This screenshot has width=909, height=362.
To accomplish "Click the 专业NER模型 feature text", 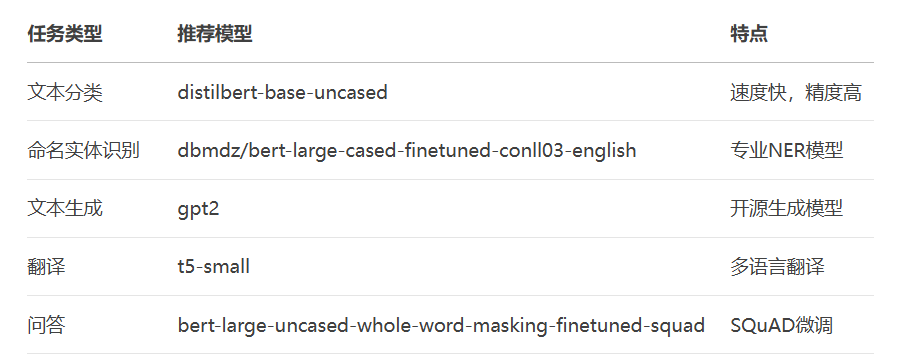I will [787, 150].
